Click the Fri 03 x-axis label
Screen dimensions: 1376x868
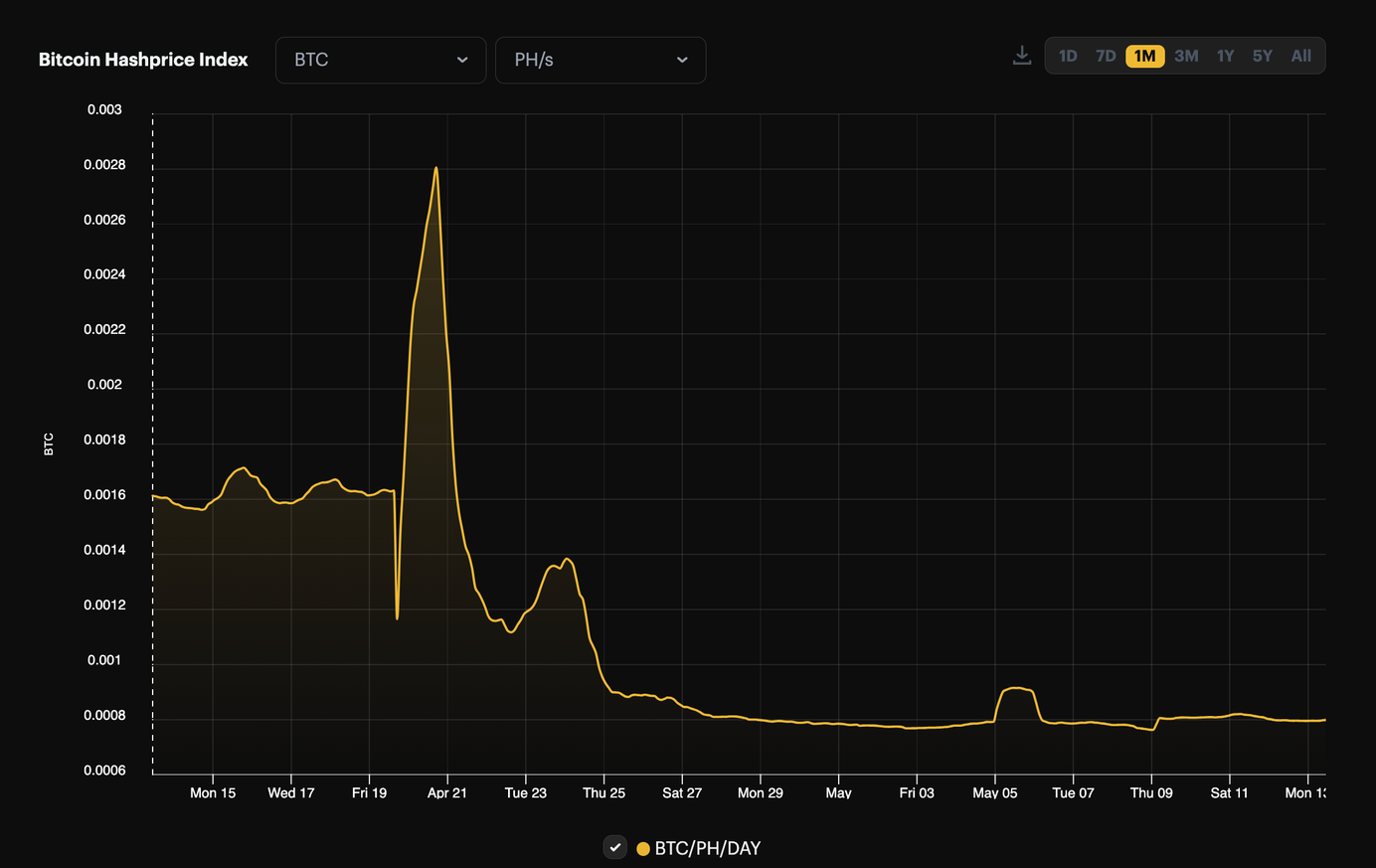(x=917, y=792)
